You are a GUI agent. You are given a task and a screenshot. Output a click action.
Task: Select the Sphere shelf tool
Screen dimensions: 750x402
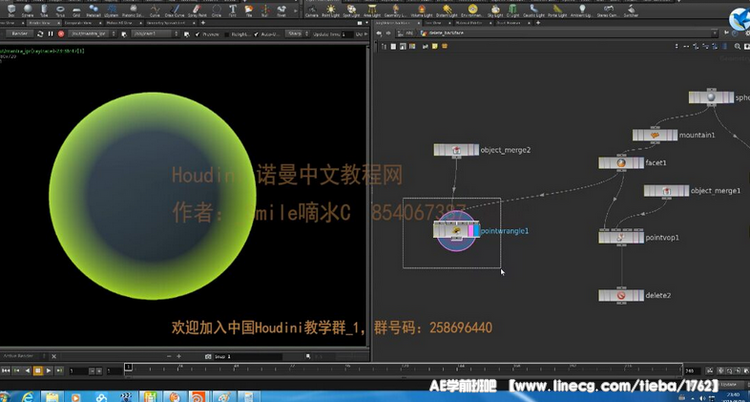[28, 10]
